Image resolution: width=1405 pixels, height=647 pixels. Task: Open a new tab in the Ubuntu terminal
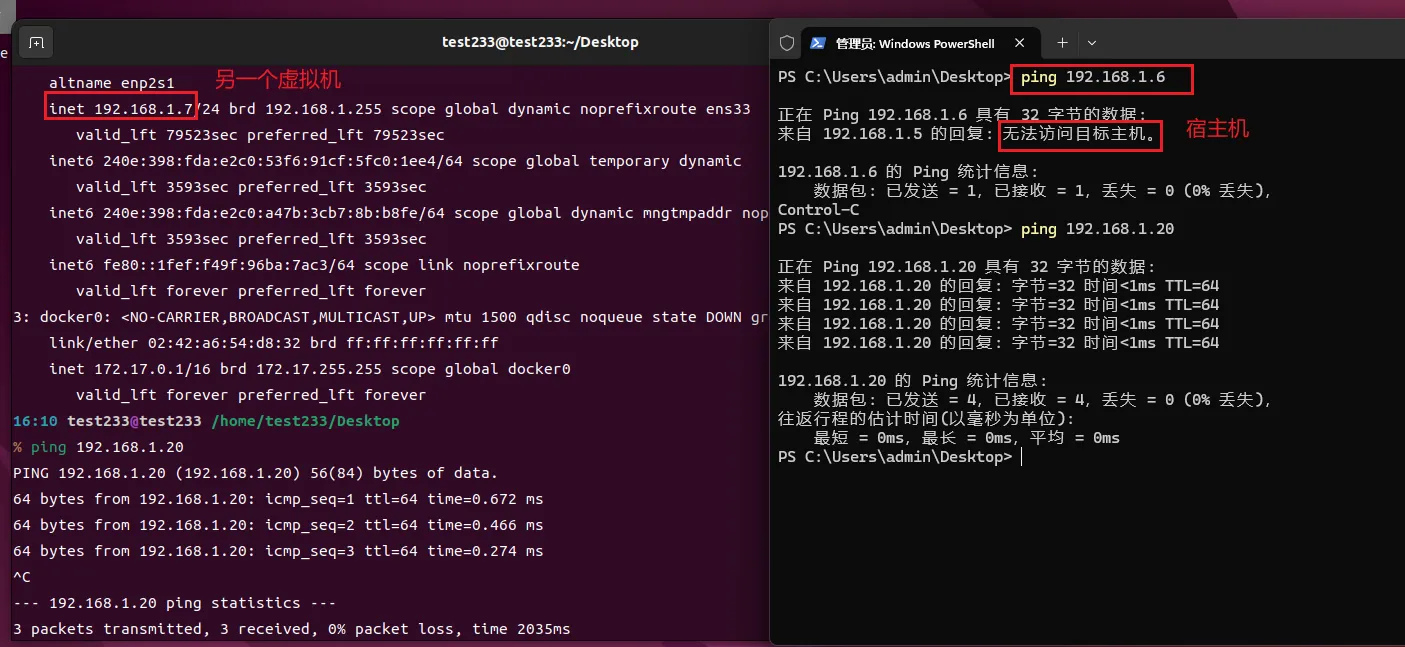pyautogui.click(x=36, y=43)
